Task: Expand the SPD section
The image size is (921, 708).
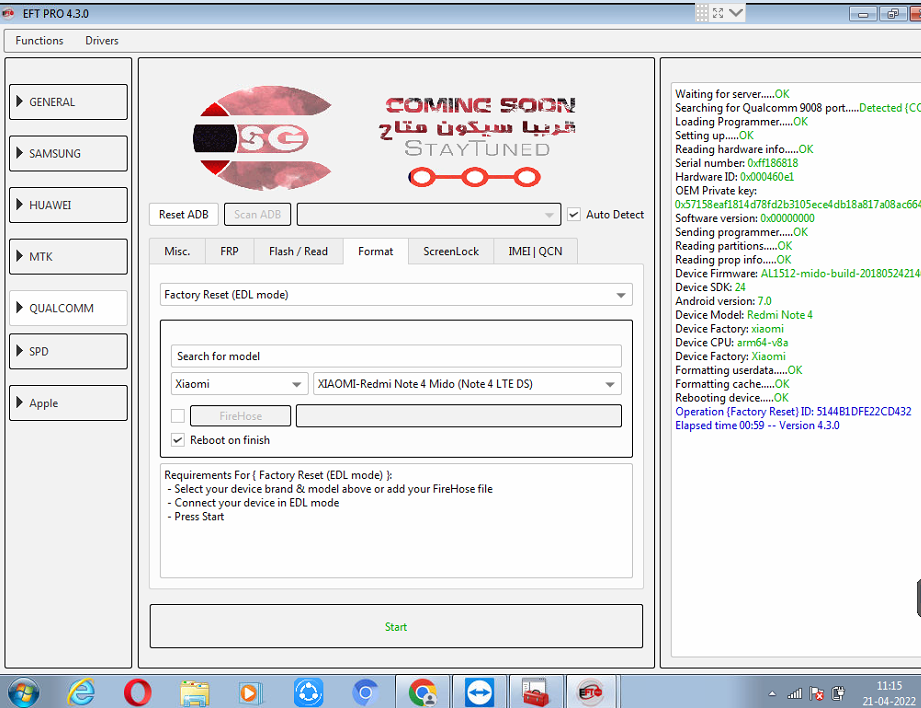Action: coord(68,351)
